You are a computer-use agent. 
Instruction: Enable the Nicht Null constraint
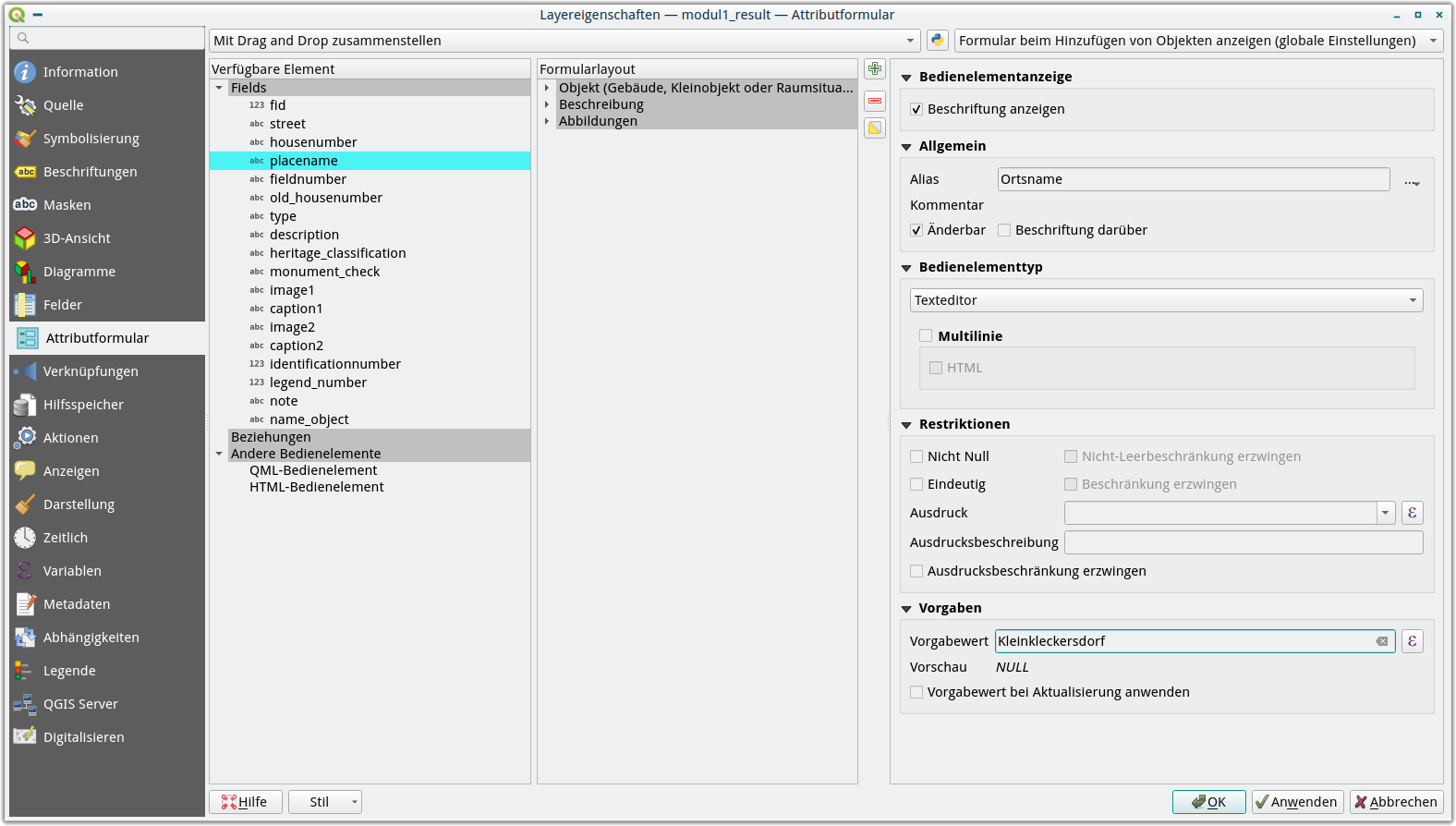(x=916, y=456)
